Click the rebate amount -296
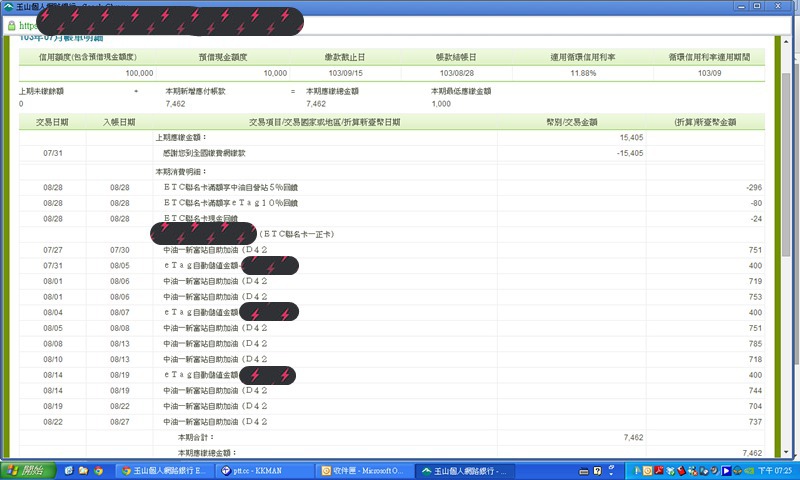800x480 pixels. click(754, 188)
